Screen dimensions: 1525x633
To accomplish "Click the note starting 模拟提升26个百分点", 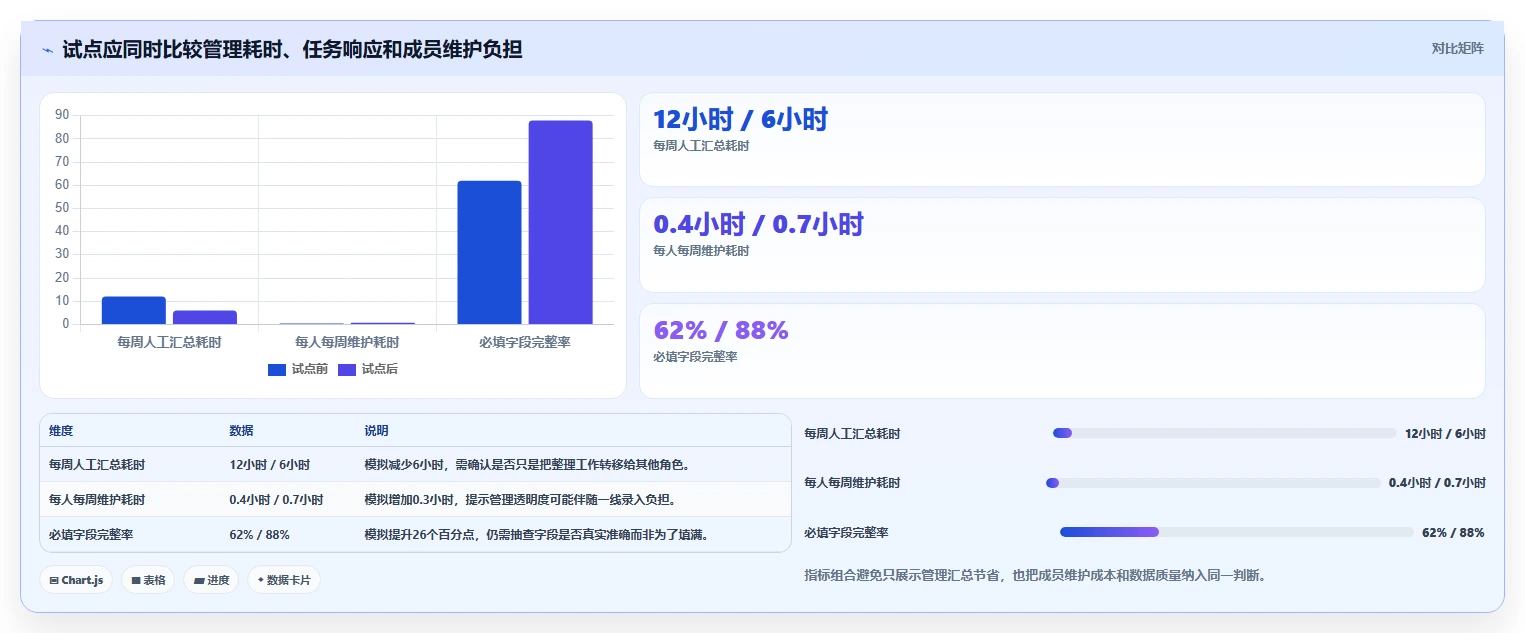I will pos(539,535).
